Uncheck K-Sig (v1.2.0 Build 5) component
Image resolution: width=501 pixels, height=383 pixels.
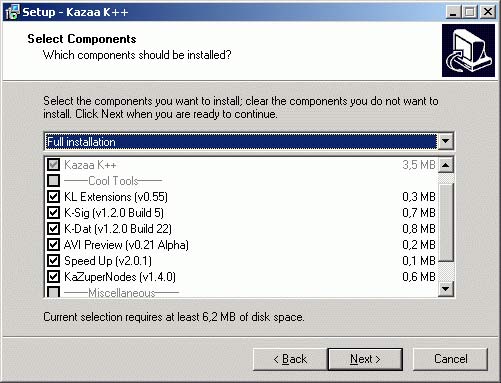tap(53, 213)
